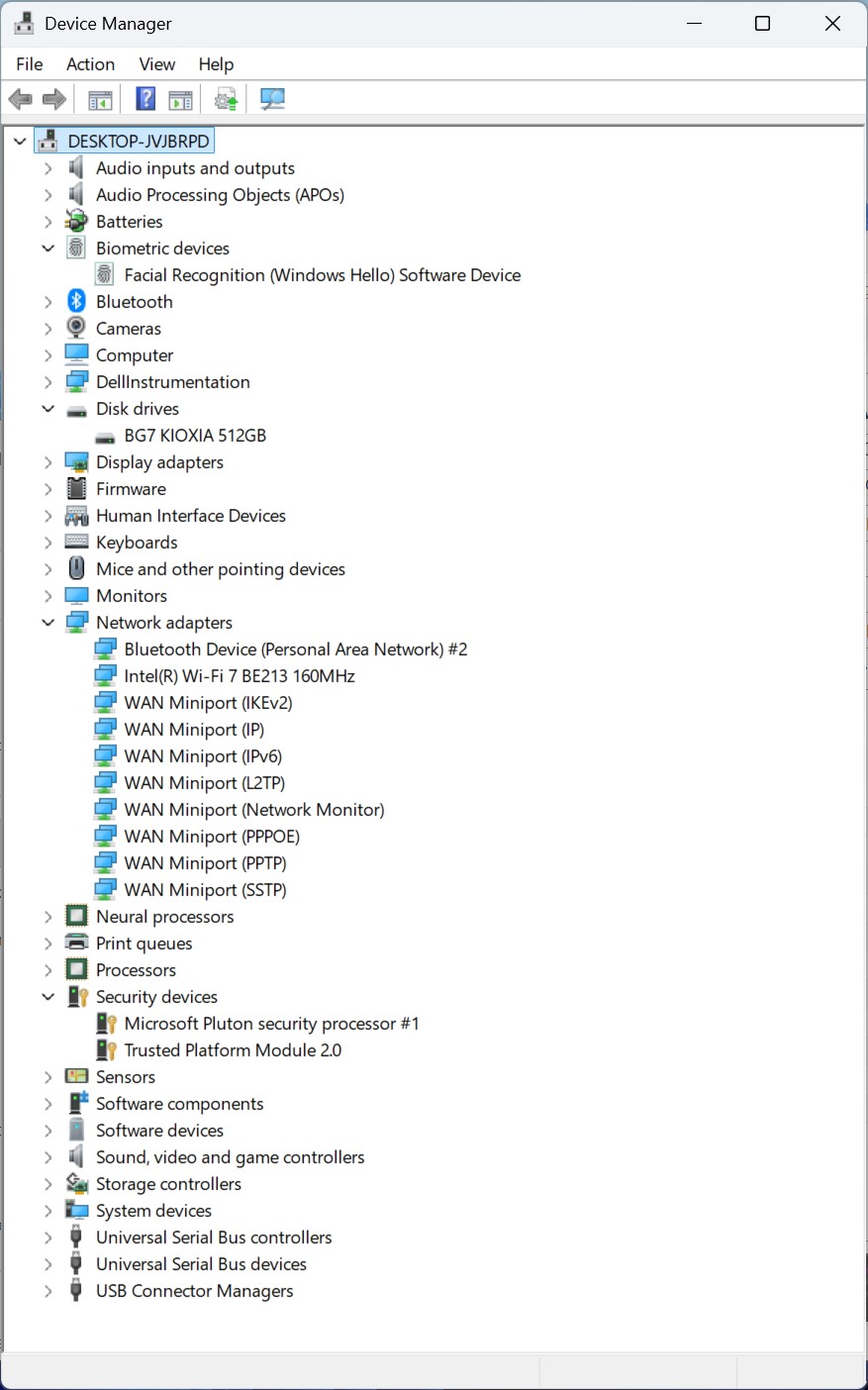Image resolution: width=868 pixels, height=1390 pixels.
Task: Open the Help question-mark toolbar icon
Action: click(x=145, y=99)
